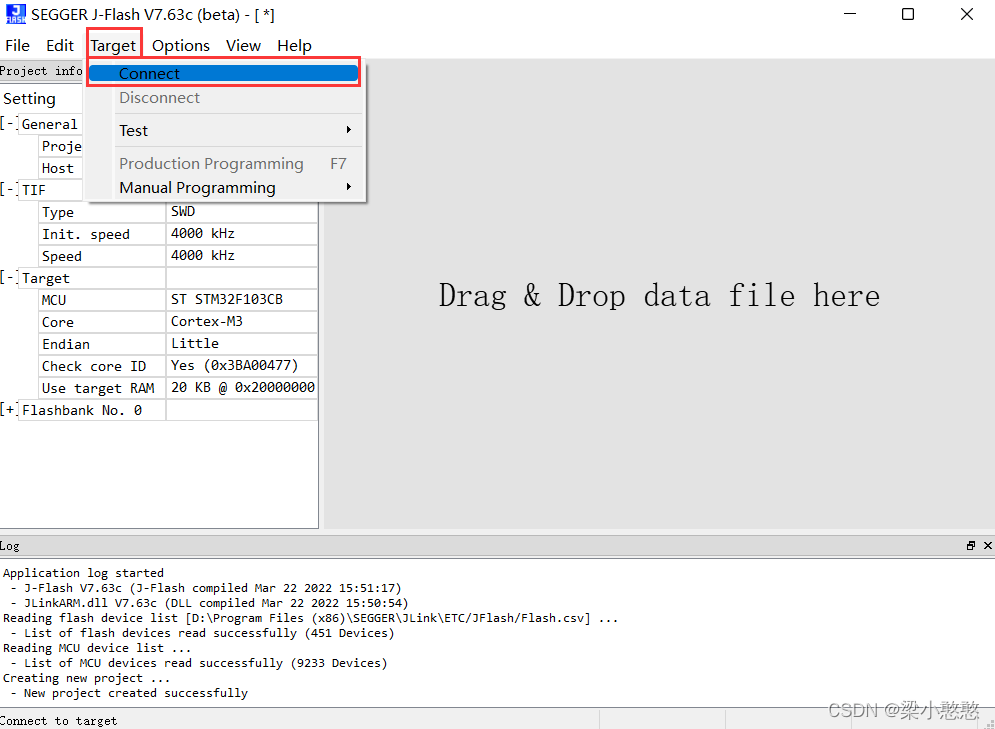Open the File menu
This screenshot has height=729, width=995.
coord(17,46)
